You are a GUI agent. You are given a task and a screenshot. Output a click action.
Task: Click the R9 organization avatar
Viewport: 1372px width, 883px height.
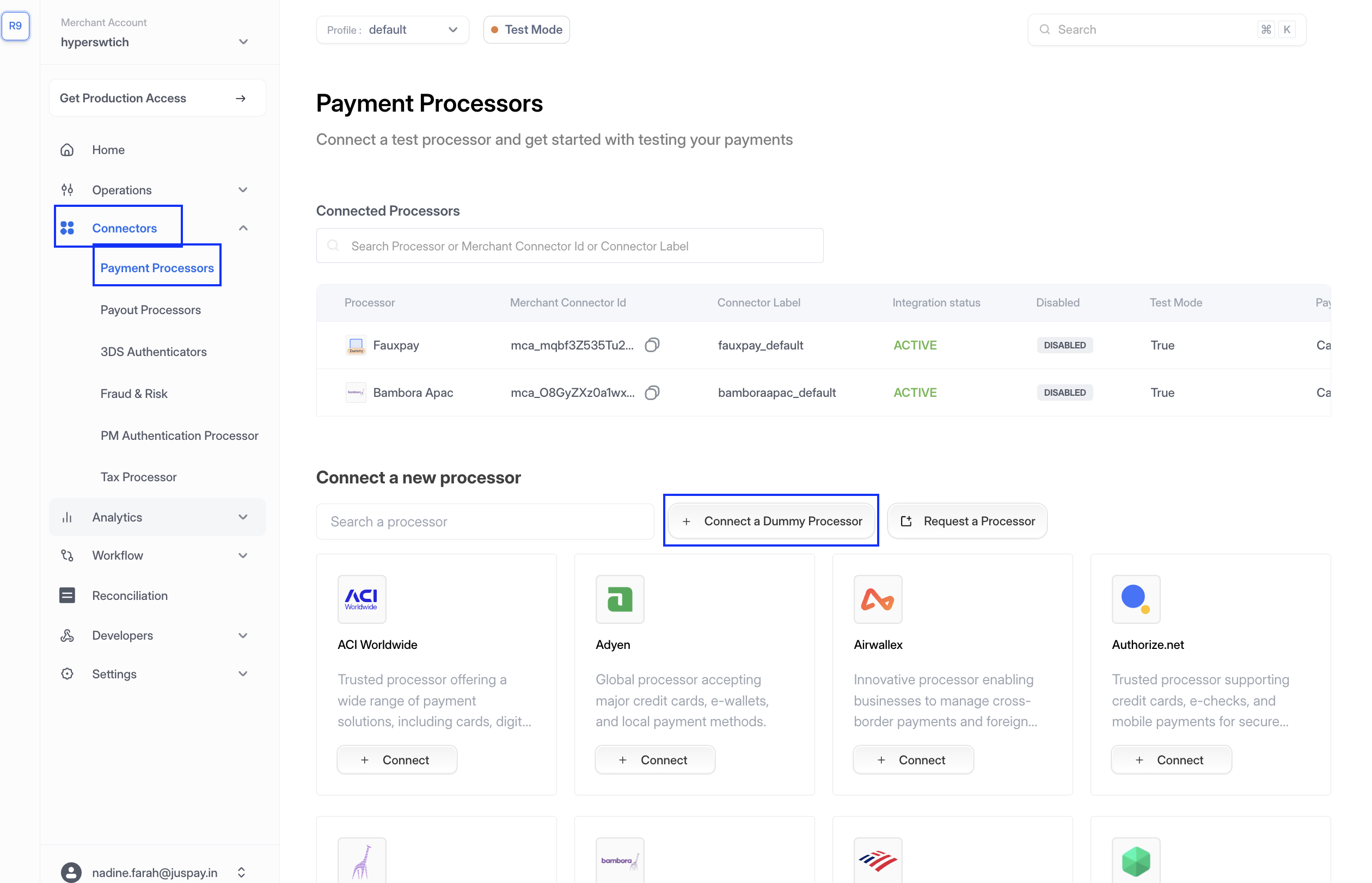[15, 26]
